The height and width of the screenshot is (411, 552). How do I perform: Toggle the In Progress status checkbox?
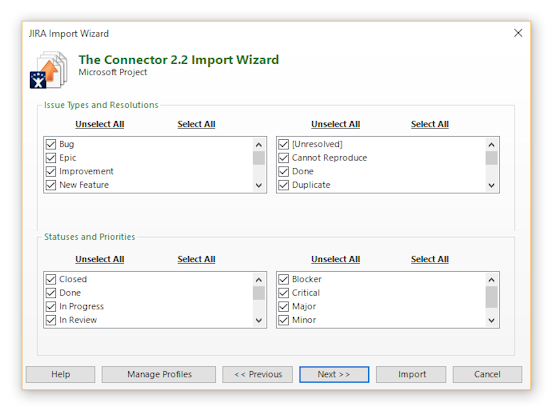51,306
